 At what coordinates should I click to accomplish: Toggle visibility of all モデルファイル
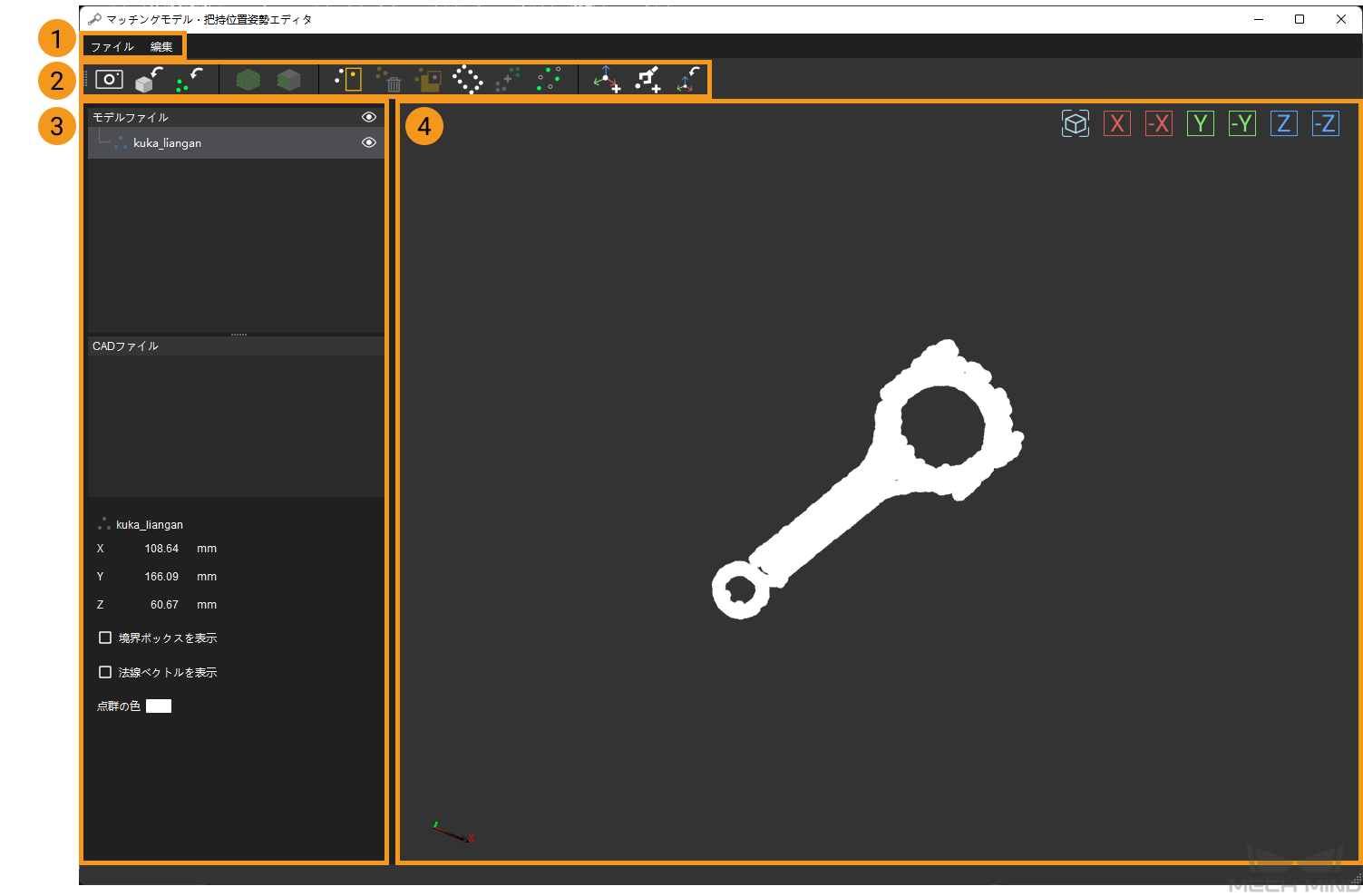[369, 117]
